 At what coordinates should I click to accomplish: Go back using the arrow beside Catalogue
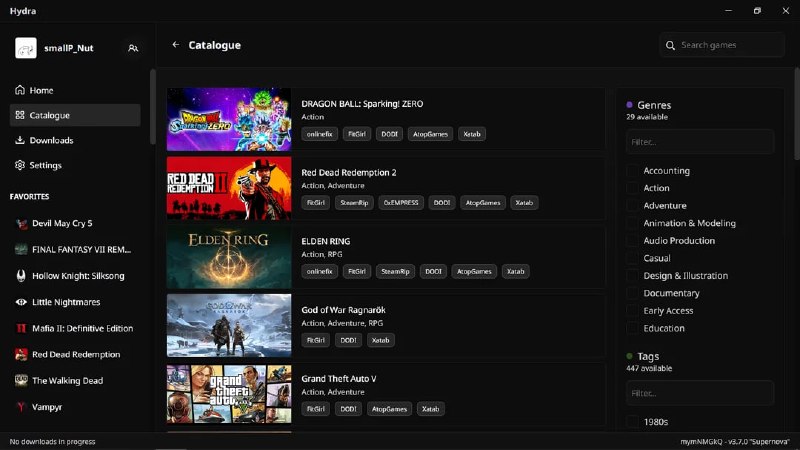coord(176,45)
